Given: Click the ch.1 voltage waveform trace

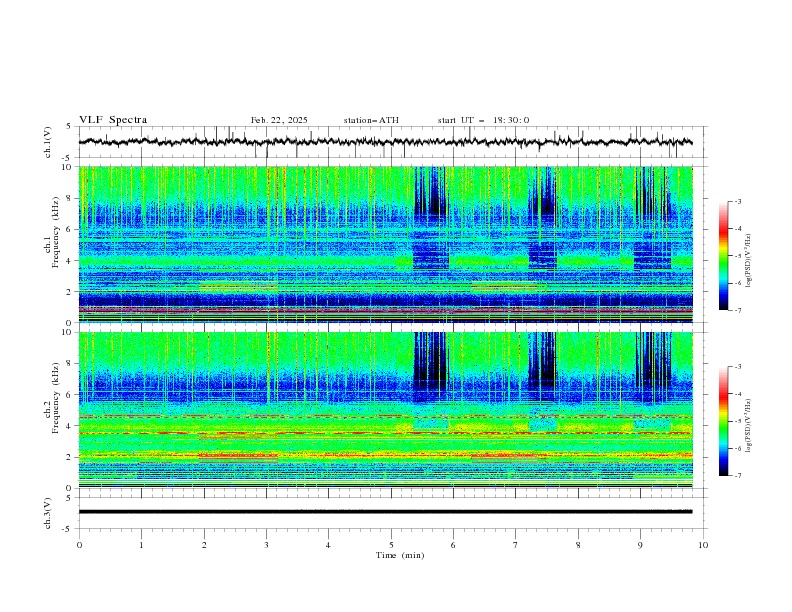Looking at the screenshot, I should [385, 142].
